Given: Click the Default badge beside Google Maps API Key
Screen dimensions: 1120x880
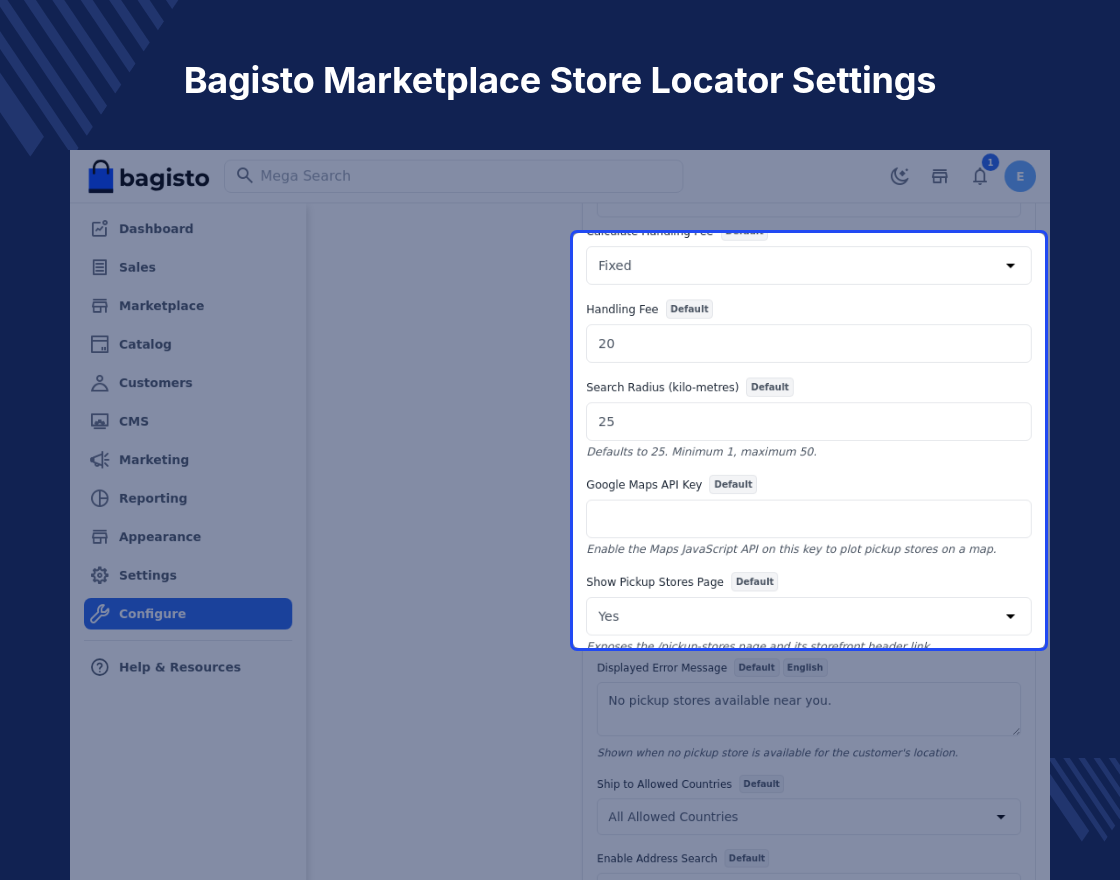Looking at the screenshot, I should 733,484.
